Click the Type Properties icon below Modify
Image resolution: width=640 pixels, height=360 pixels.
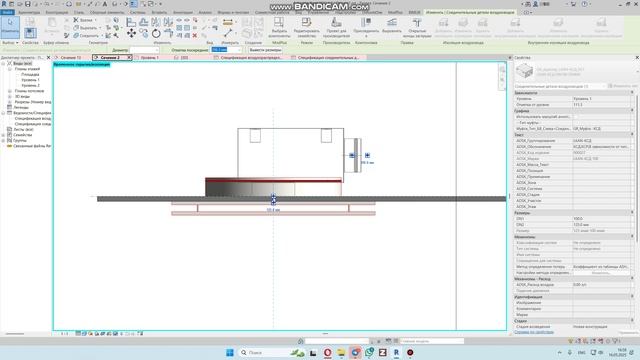pos(30,33)
